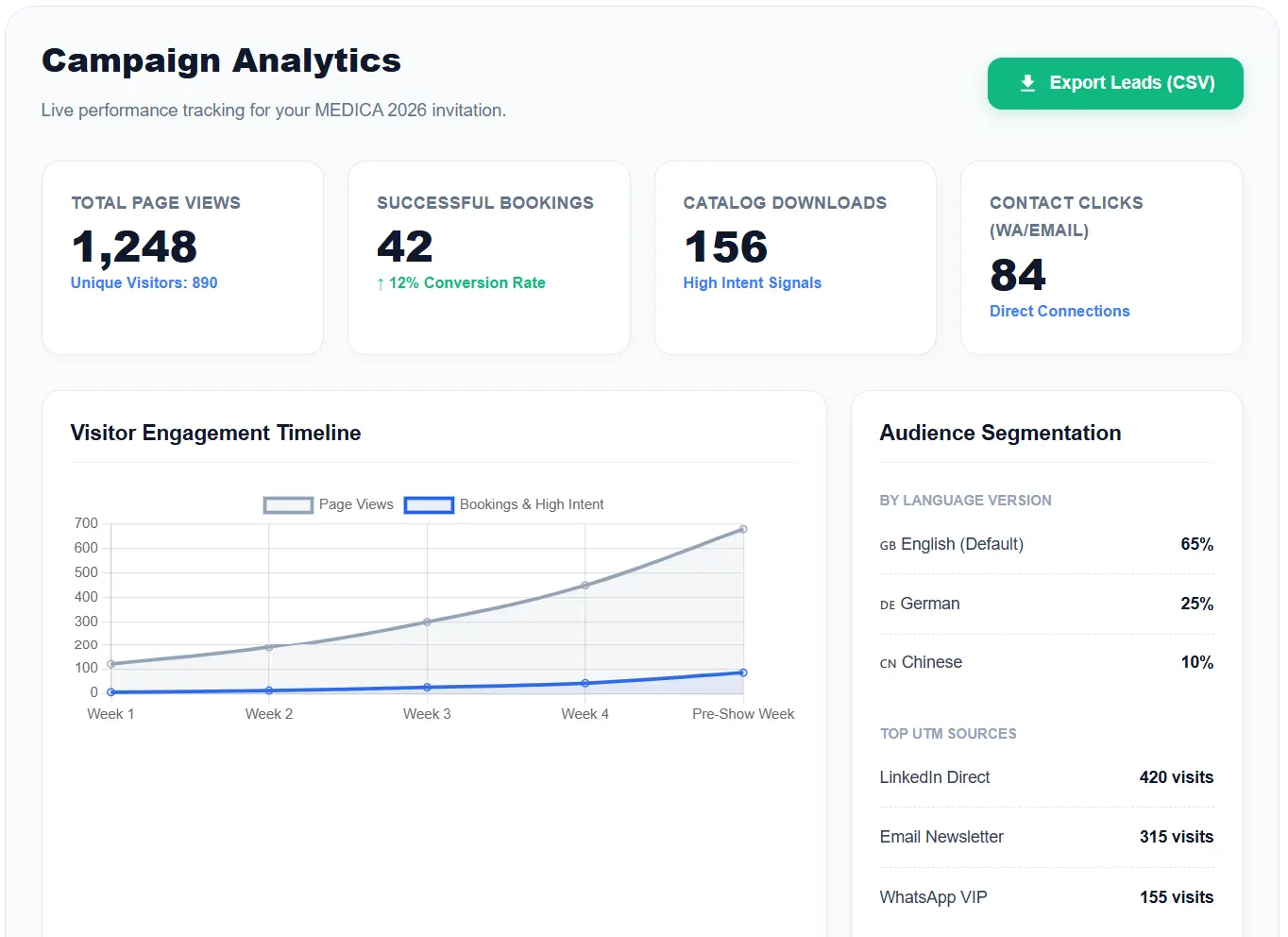1288x937 pixels.
Task: Select Week 1 page views data point
Action: (x=111, y=664)
